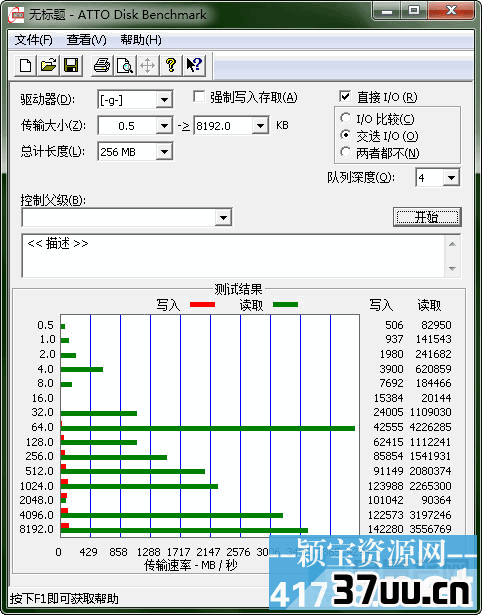This screenshot has height=615, width=482.
Task: Click the read value 20144 for 16.0
Action: (x=436, y=398)
